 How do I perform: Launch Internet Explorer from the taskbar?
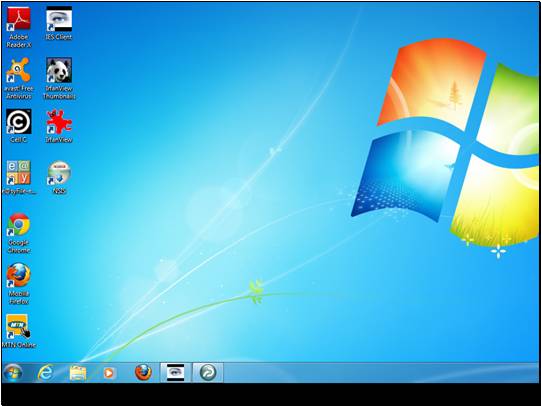pos(46,373)
